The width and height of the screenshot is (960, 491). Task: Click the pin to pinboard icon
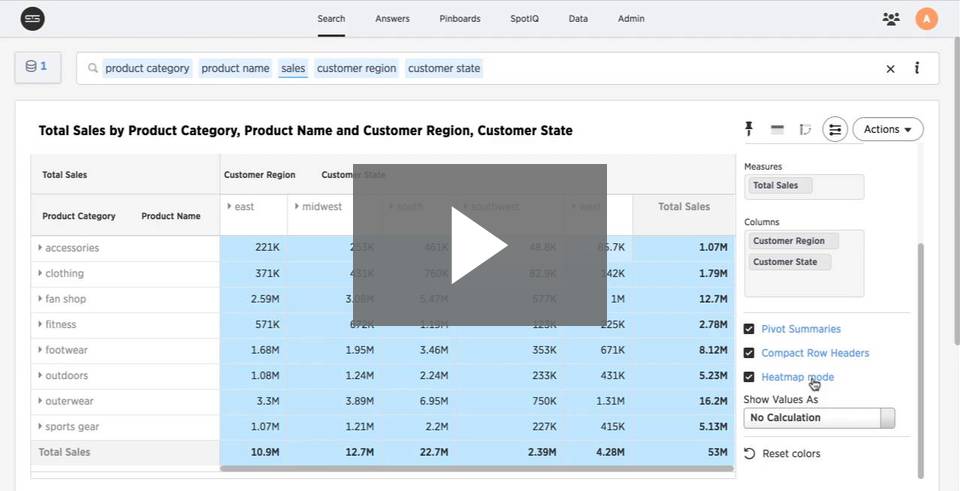click(x=748, y=129)
